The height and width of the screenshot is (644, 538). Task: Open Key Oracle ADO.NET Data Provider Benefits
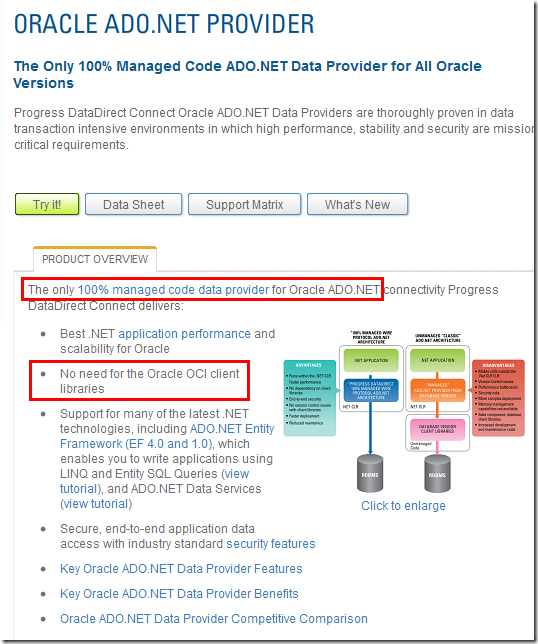click(x=179, y=594)
